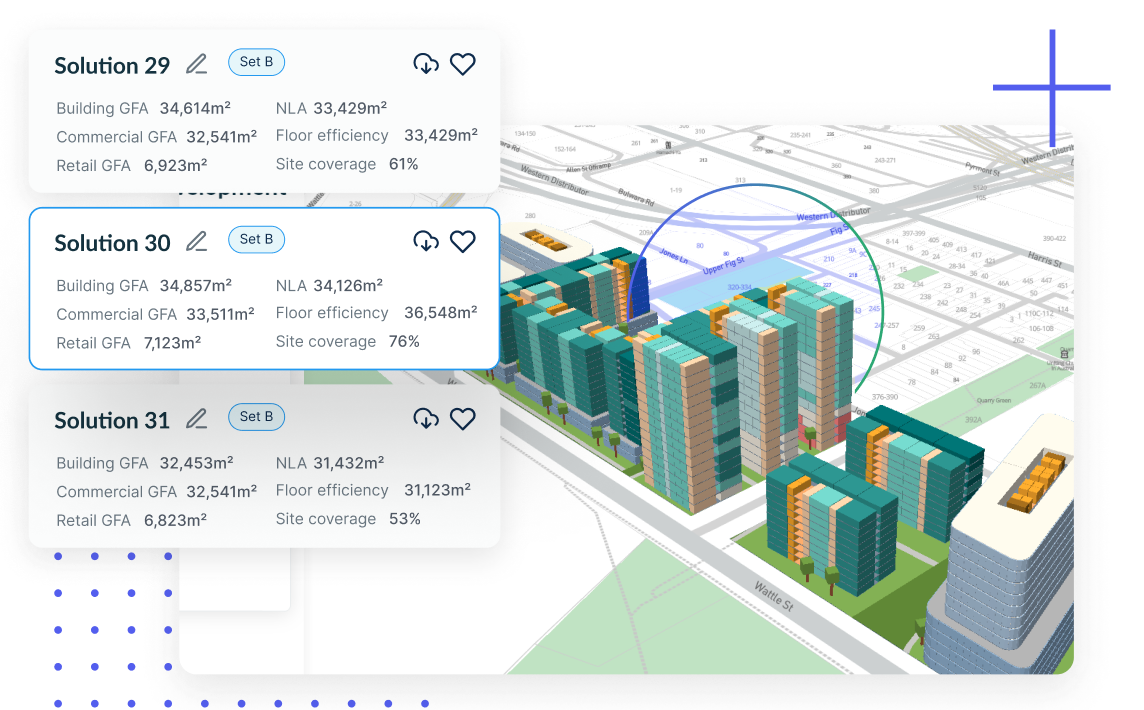Image resolution: width=1144 pixels, height=710 pixels.
Task: Mark Solution 31 as favorite
Action: point(462,419)
